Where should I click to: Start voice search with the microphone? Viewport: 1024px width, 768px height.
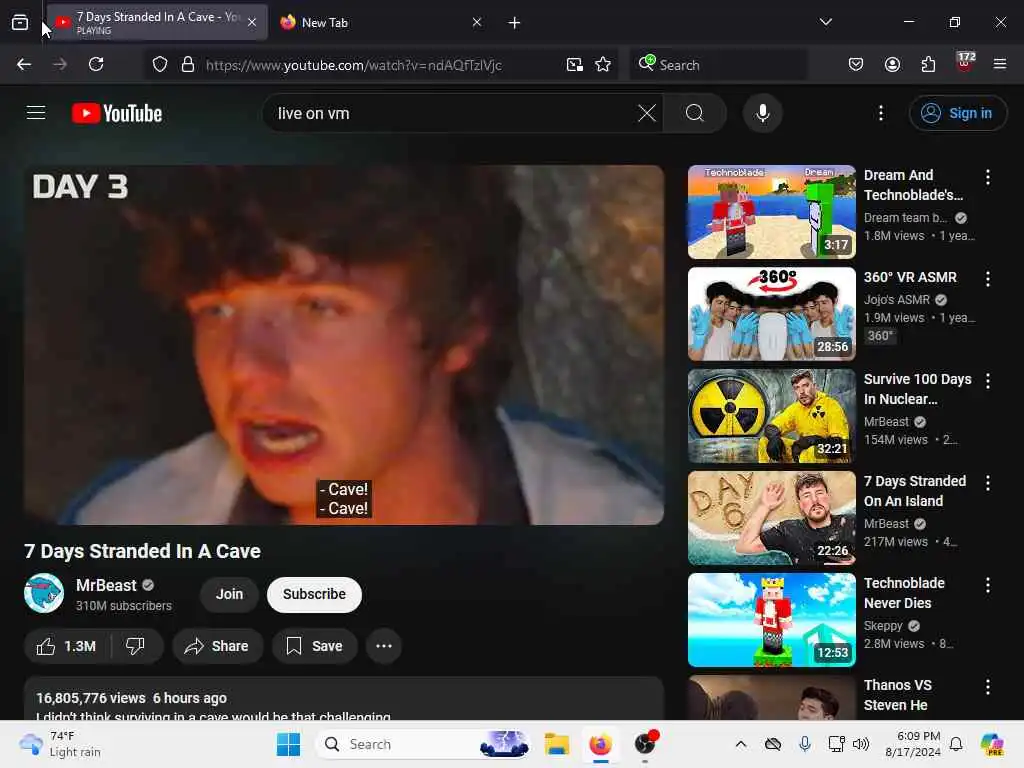(x=762, y=113)
